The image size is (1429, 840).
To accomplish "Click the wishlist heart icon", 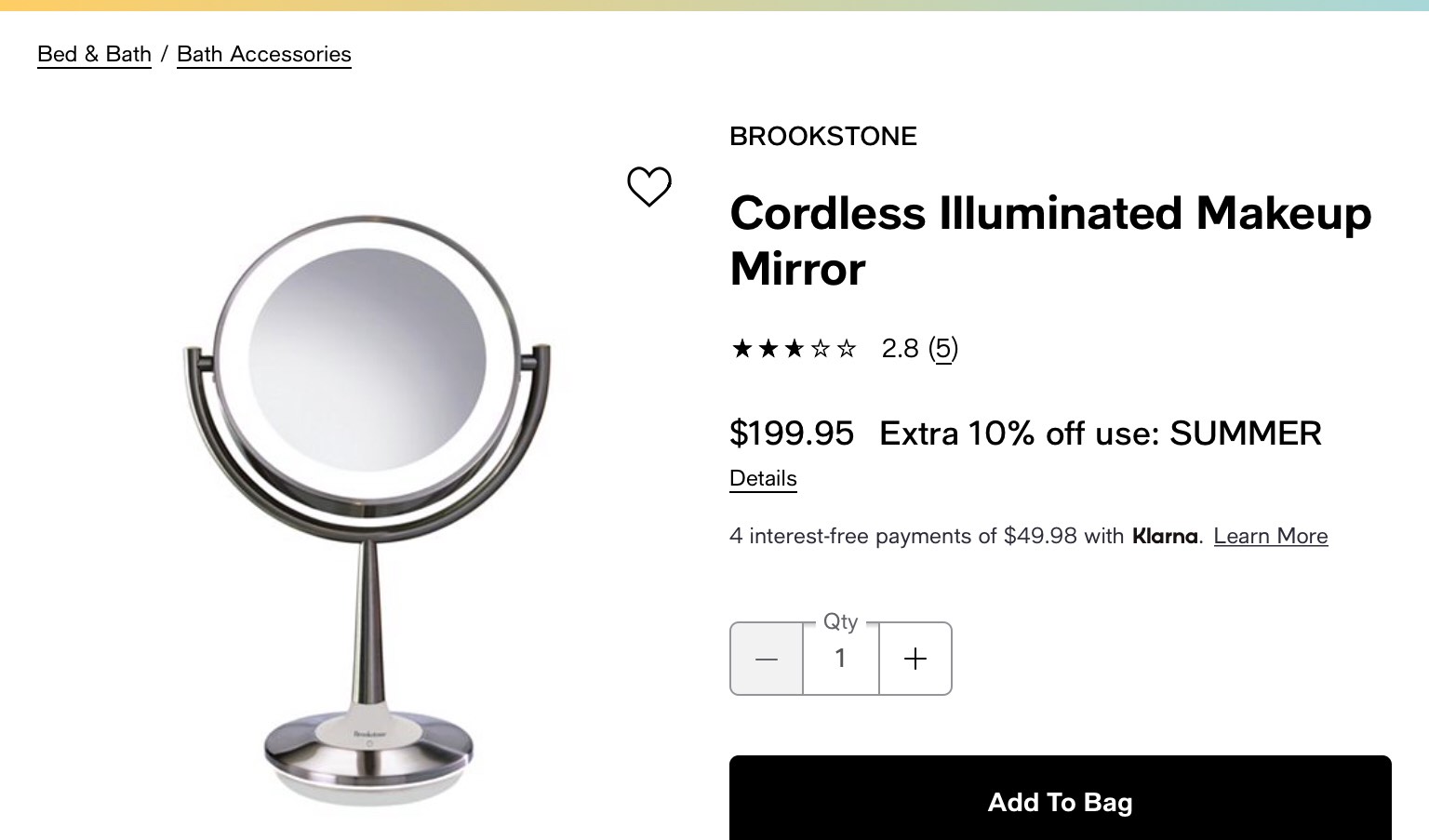I will [649, 187].
